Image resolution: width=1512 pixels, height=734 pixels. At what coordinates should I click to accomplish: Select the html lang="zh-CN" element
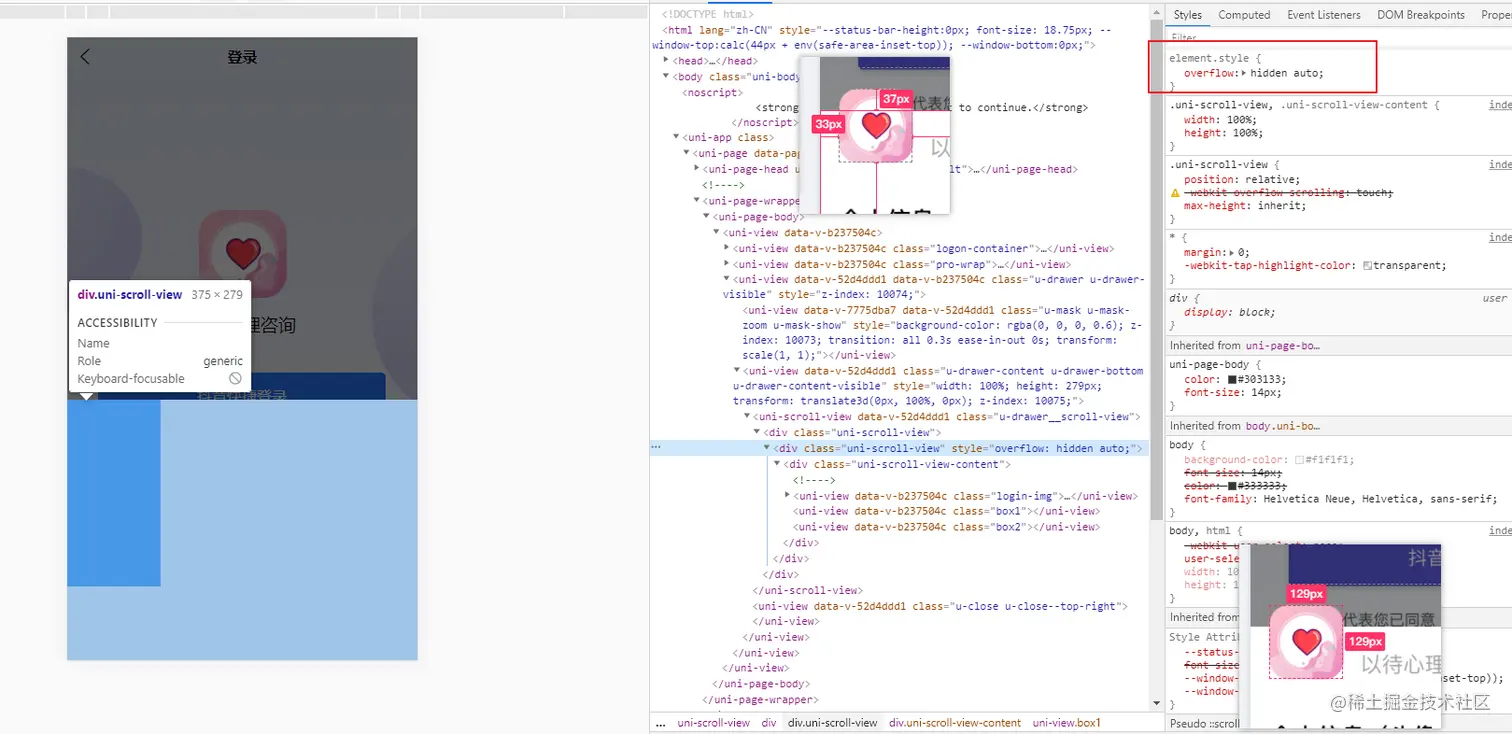(880, 37)
